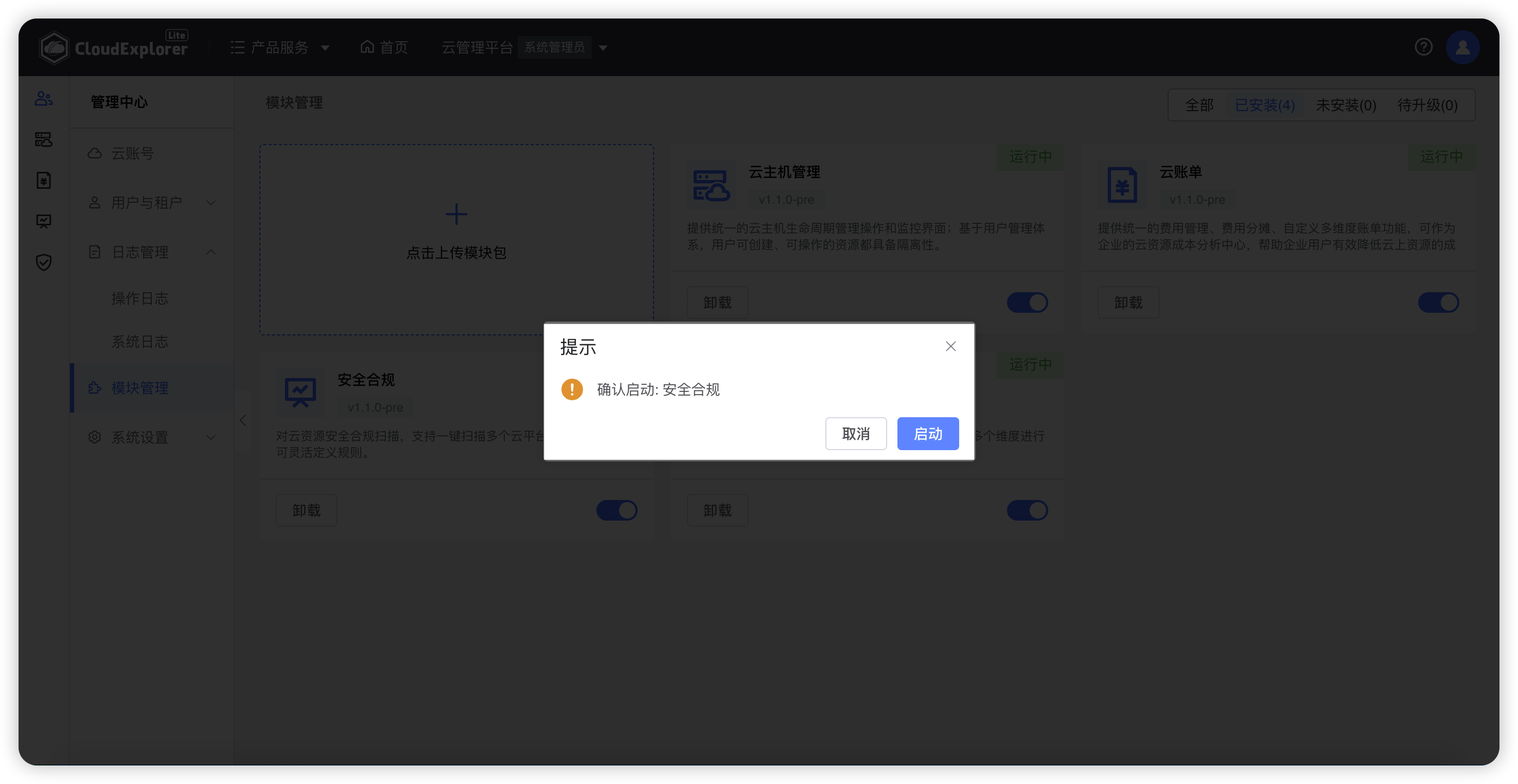
Task: Toggle the 云主机管理 module switch
Action: [x=1027, y=303]
